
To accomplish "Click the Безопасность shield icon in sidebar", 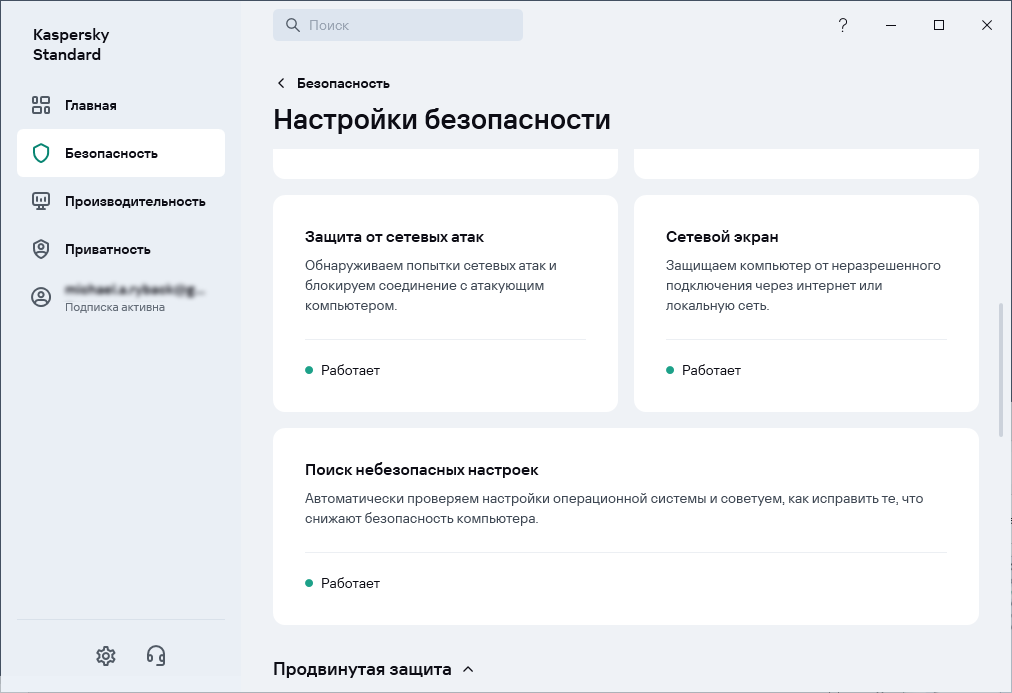I will pos(41,153).
